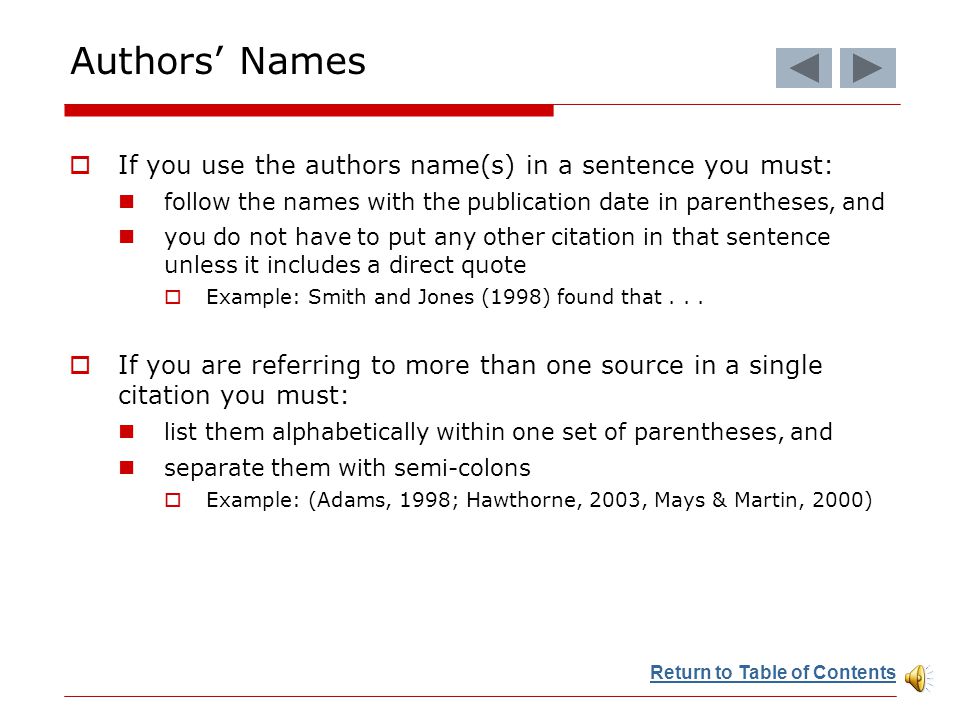960x720 pixels.
Task: Go to previous slide with back arrow
Action: pos(803,68)
